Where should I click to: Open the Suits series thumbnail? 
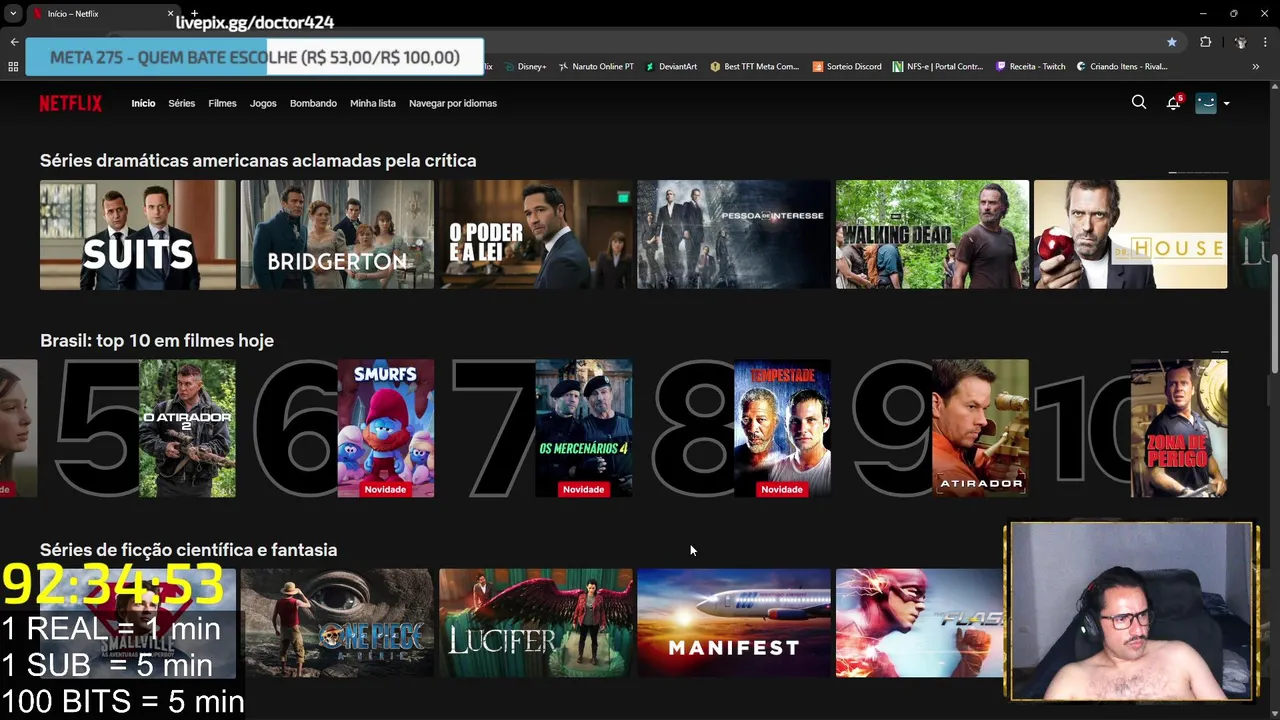click(x=138, y=235)
